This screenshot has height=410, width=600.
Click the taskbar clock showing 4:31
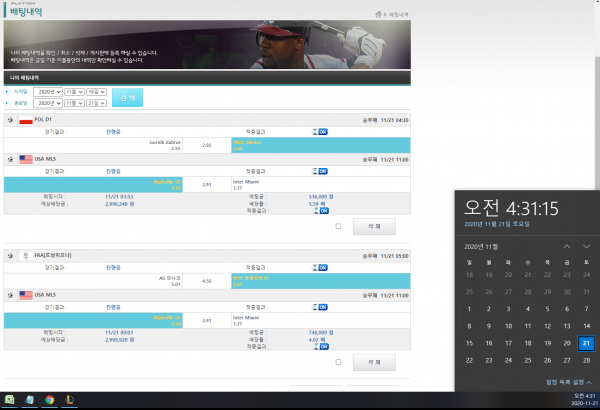click(x=584, y=399)
